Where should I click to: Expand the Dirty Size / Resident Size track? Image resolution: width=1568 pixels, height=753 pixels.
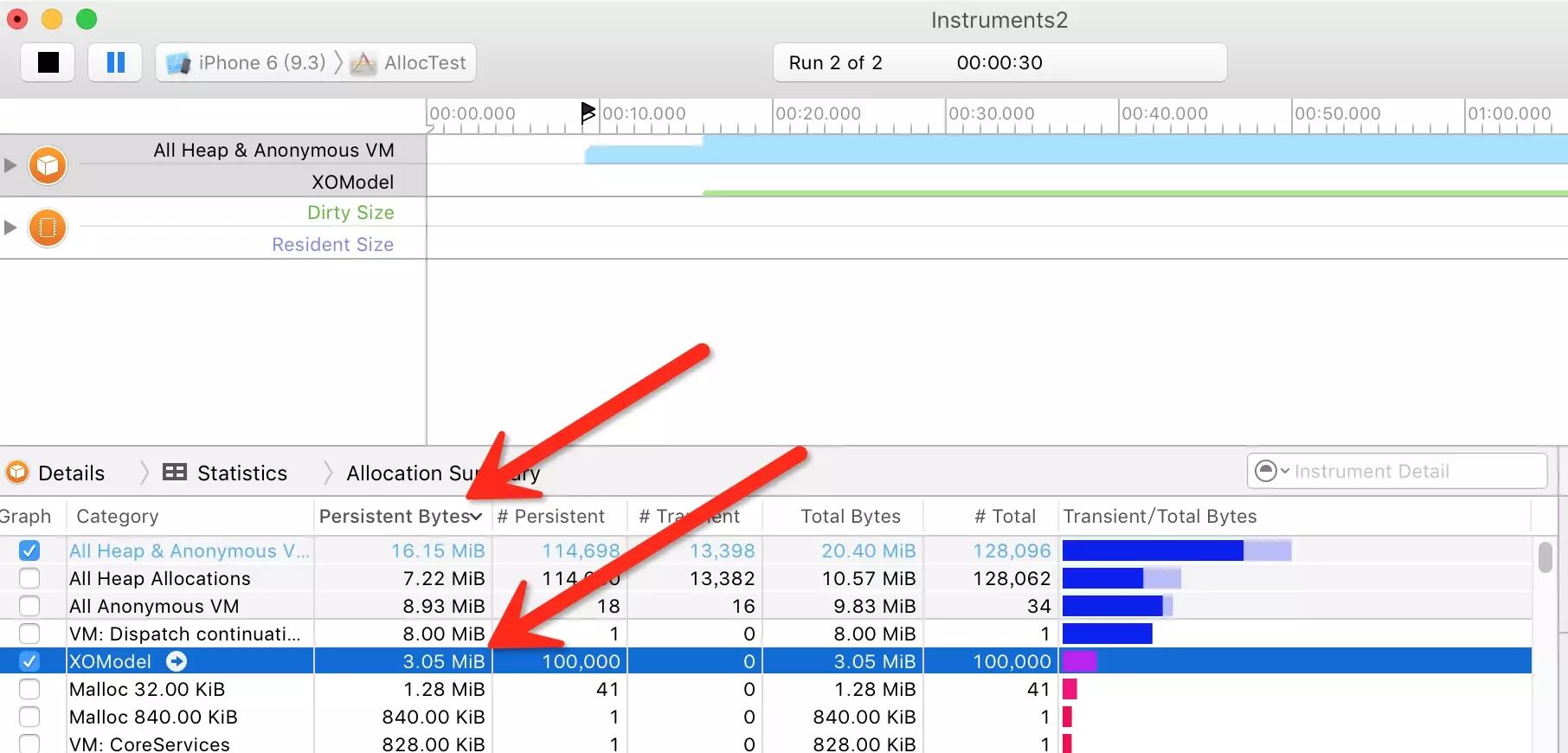(10, 228)
